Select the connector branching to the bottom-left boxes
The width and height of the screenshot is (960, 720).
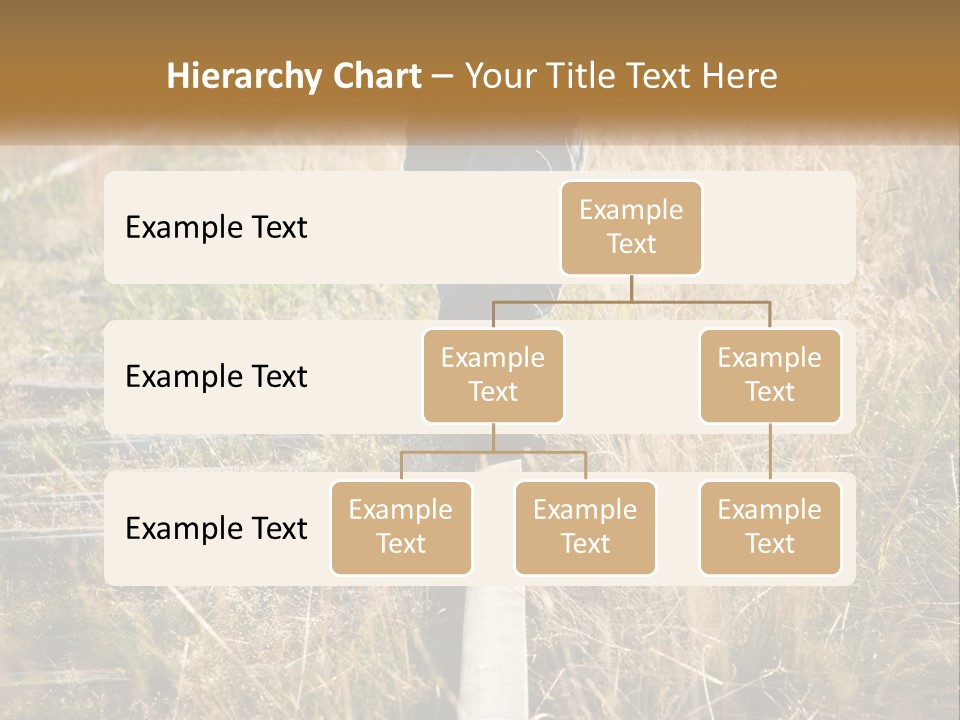point(493,452)
